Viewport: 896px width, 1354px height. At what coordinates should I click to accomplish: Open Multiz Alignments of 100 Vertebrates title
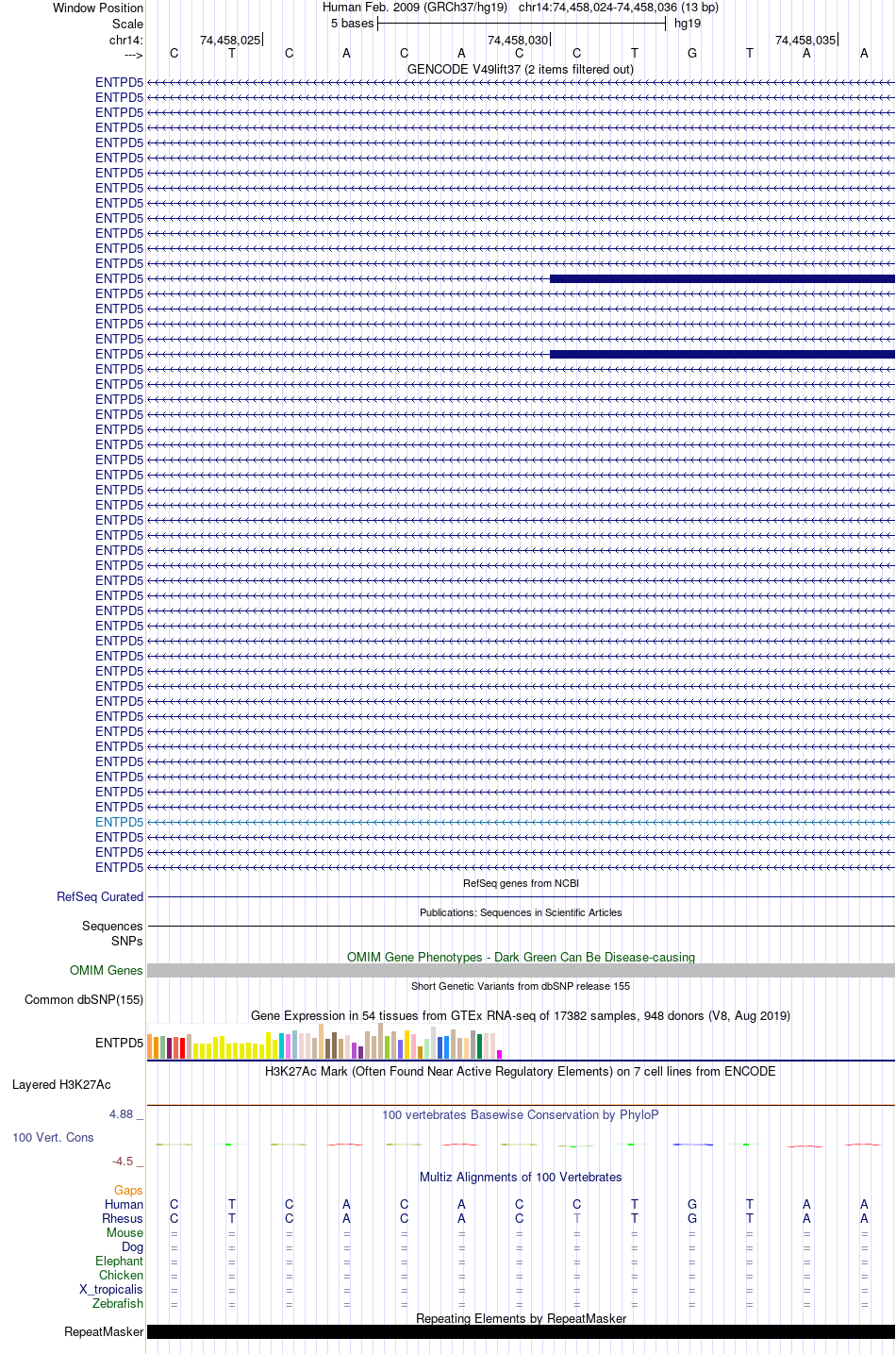521,1177
